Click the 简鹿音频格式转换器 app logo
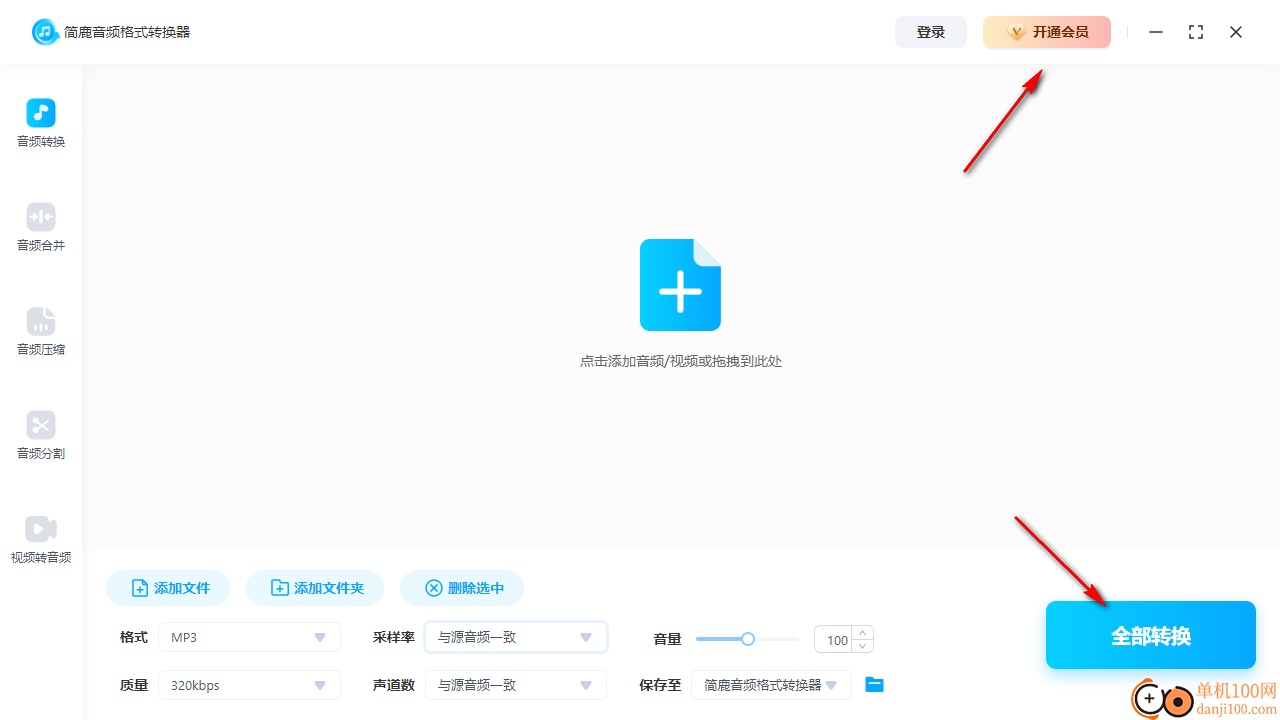 pyautogui.click(x=45, y=32)
